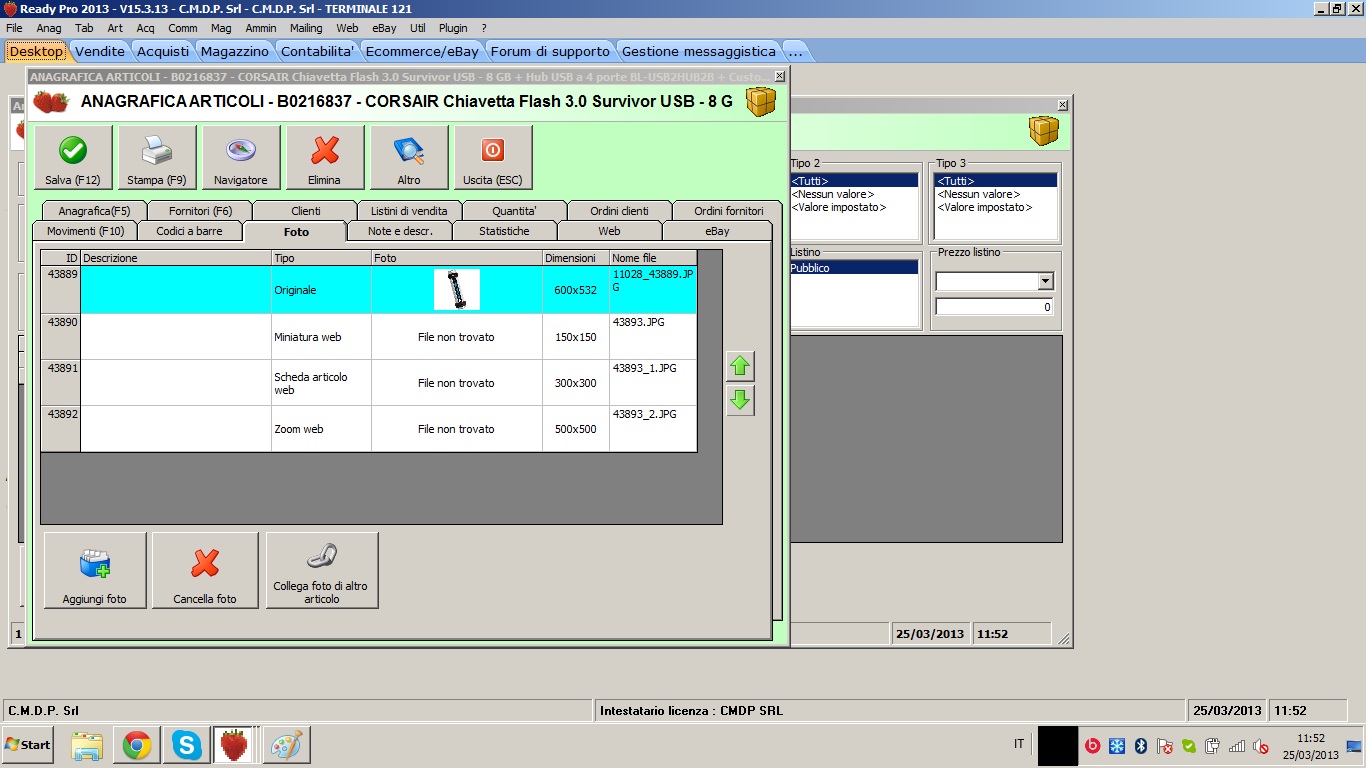Click the yellow boxes icon in article header
The height and width of the screenshot is (768, 1366).
(761, 102)
